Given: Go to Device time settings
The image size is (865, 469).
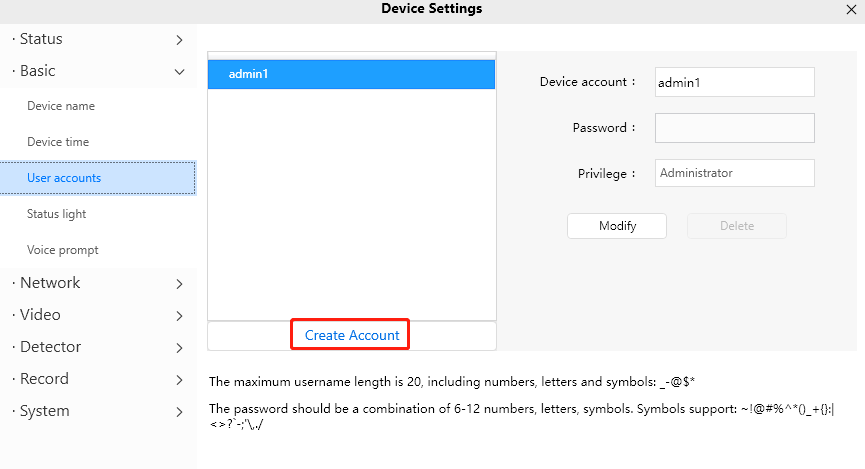Looking at the screenshot, I should 58,142.
